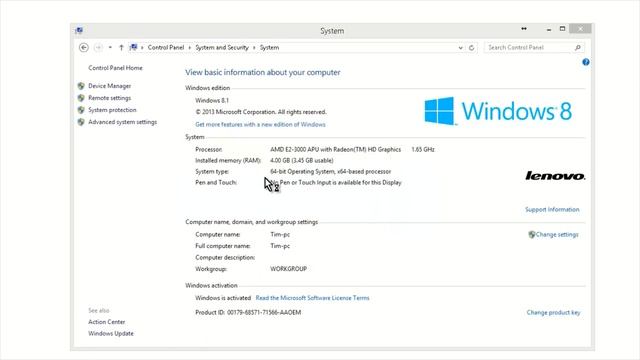
Task: Click Change settings link
Action: [x=557, y=235]
